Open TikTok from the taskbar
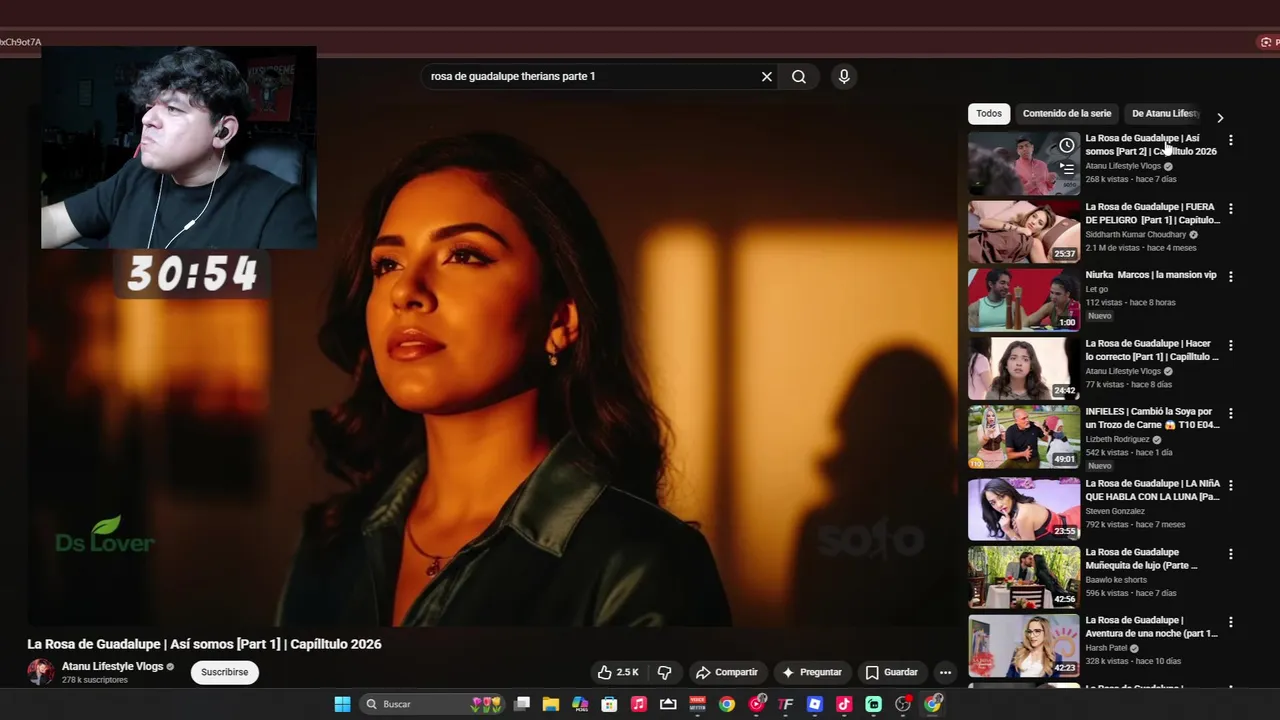Screen dimensions: 1280x720 tap(844, 704)
